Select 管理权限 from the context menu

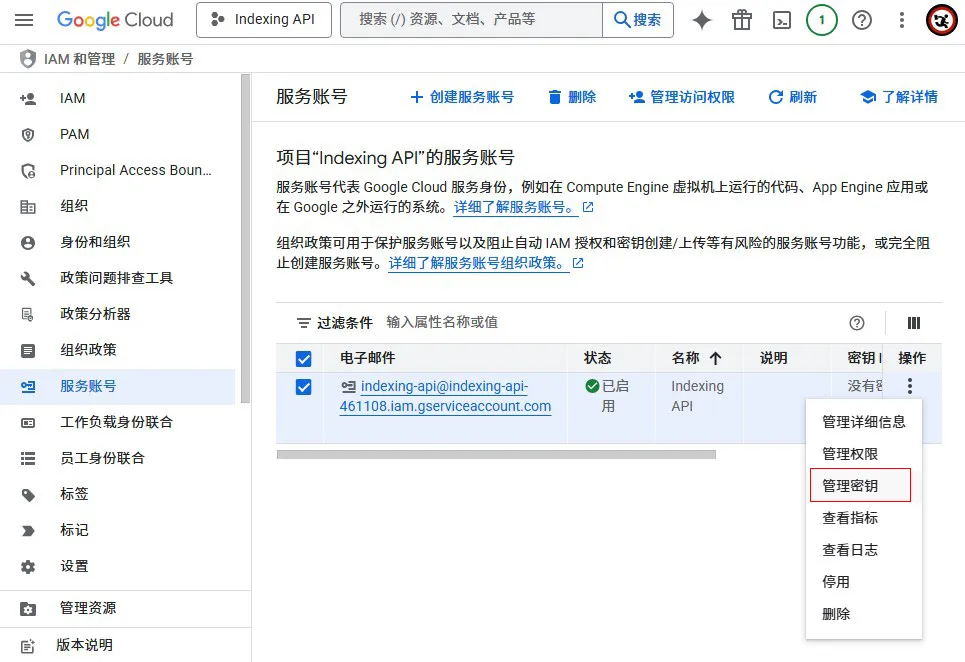[863, 454]
